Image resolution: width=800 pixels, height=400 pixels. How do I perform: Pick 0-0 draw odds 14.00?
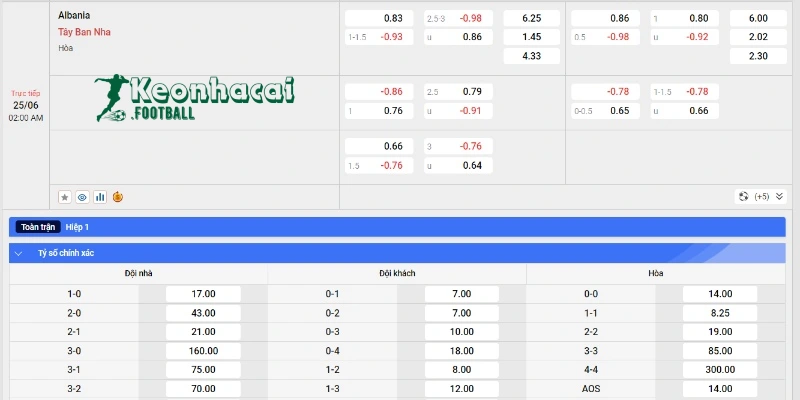(x=720, y=294)
